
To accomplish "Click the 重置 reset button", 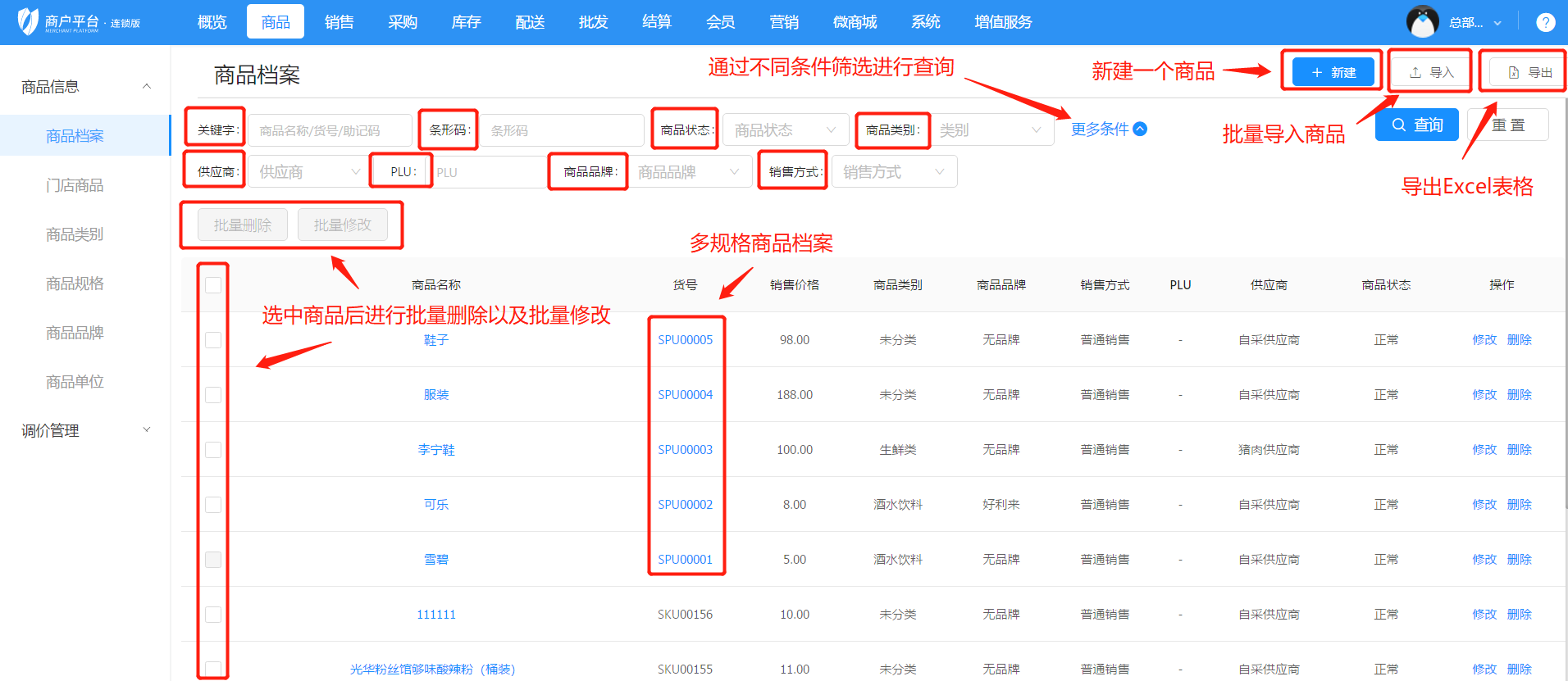I will tap(1507, 125).
